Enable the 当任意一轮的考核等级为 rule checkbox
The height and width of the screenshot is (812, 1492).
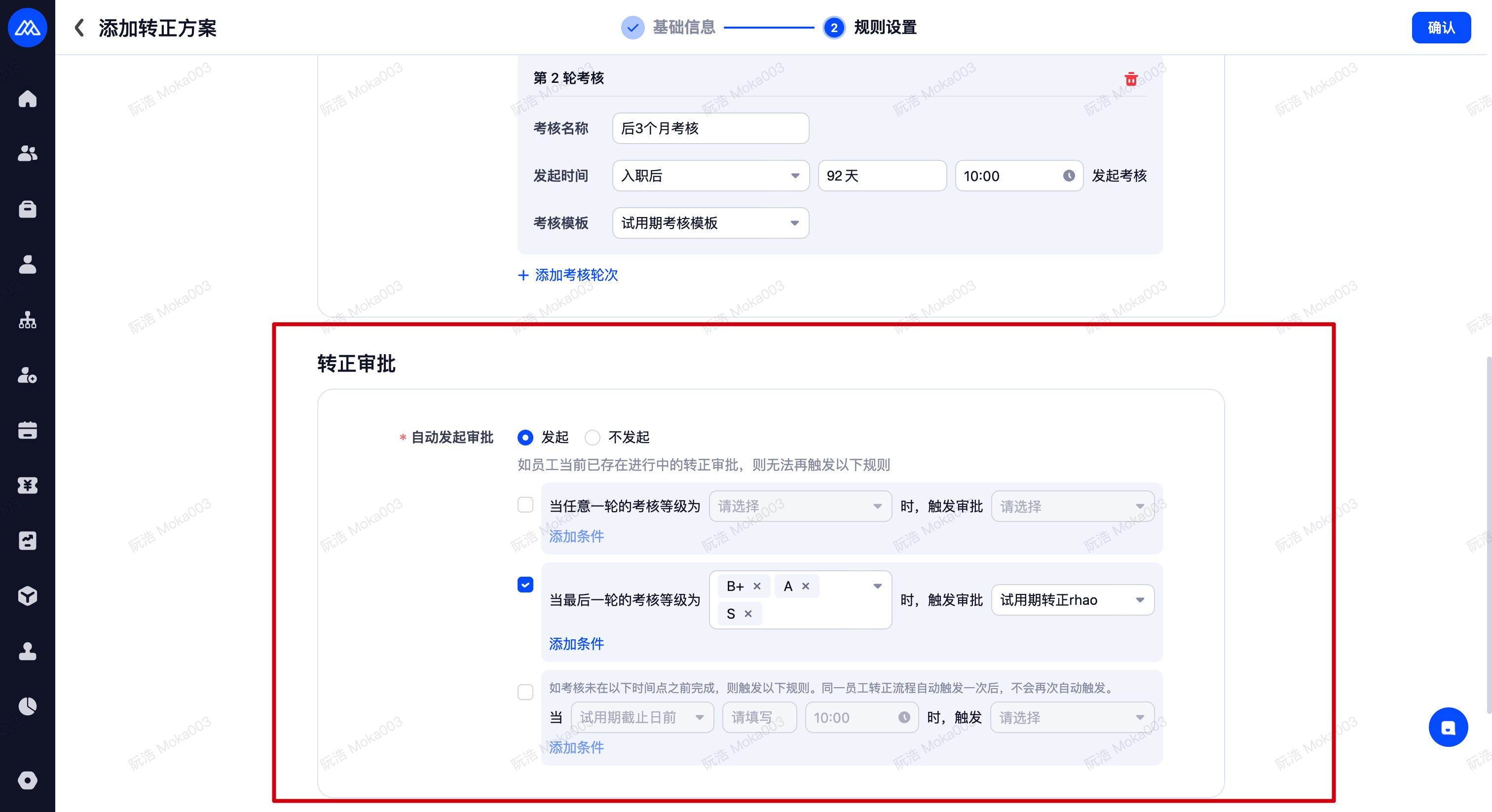(525, 505)
